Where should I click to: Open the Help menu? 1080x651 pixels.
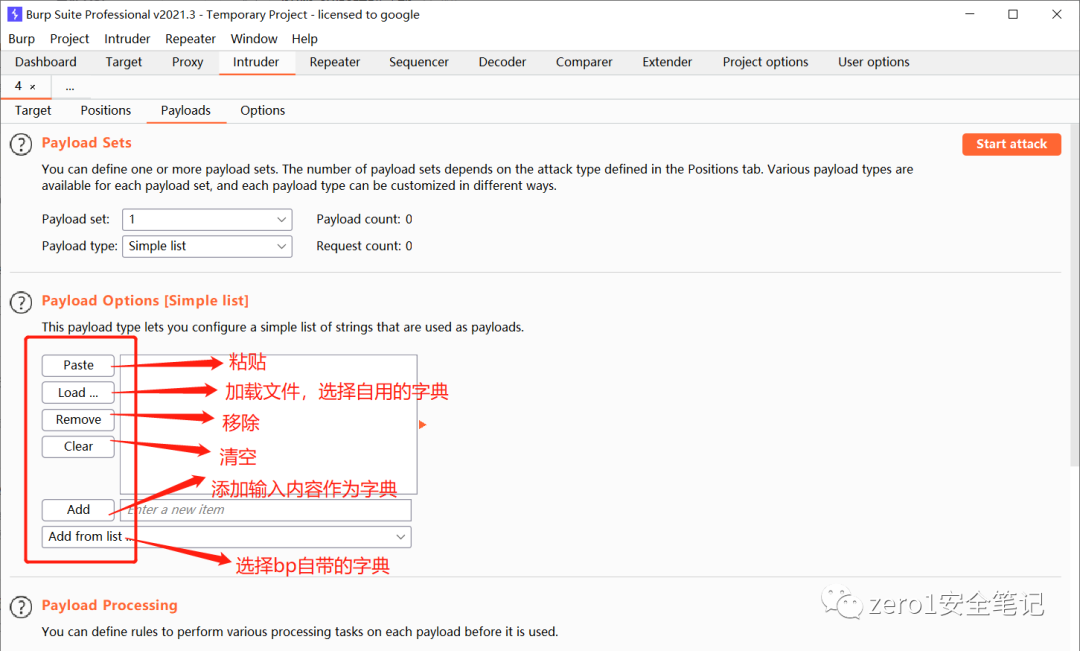click(x=304, y=39)
